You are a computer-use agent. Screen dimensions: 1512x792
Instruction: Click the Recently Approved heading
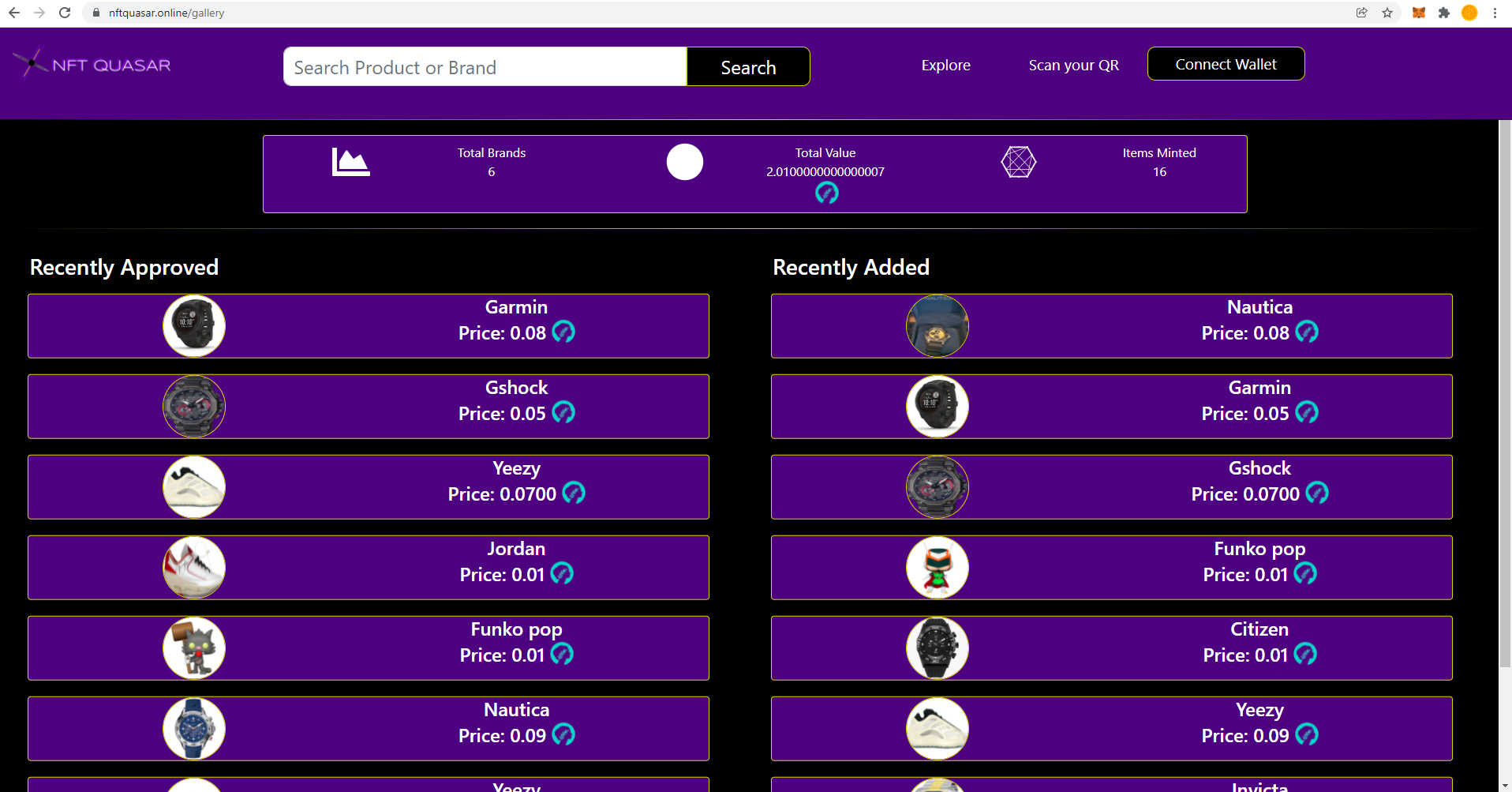[x=124, y=268]
